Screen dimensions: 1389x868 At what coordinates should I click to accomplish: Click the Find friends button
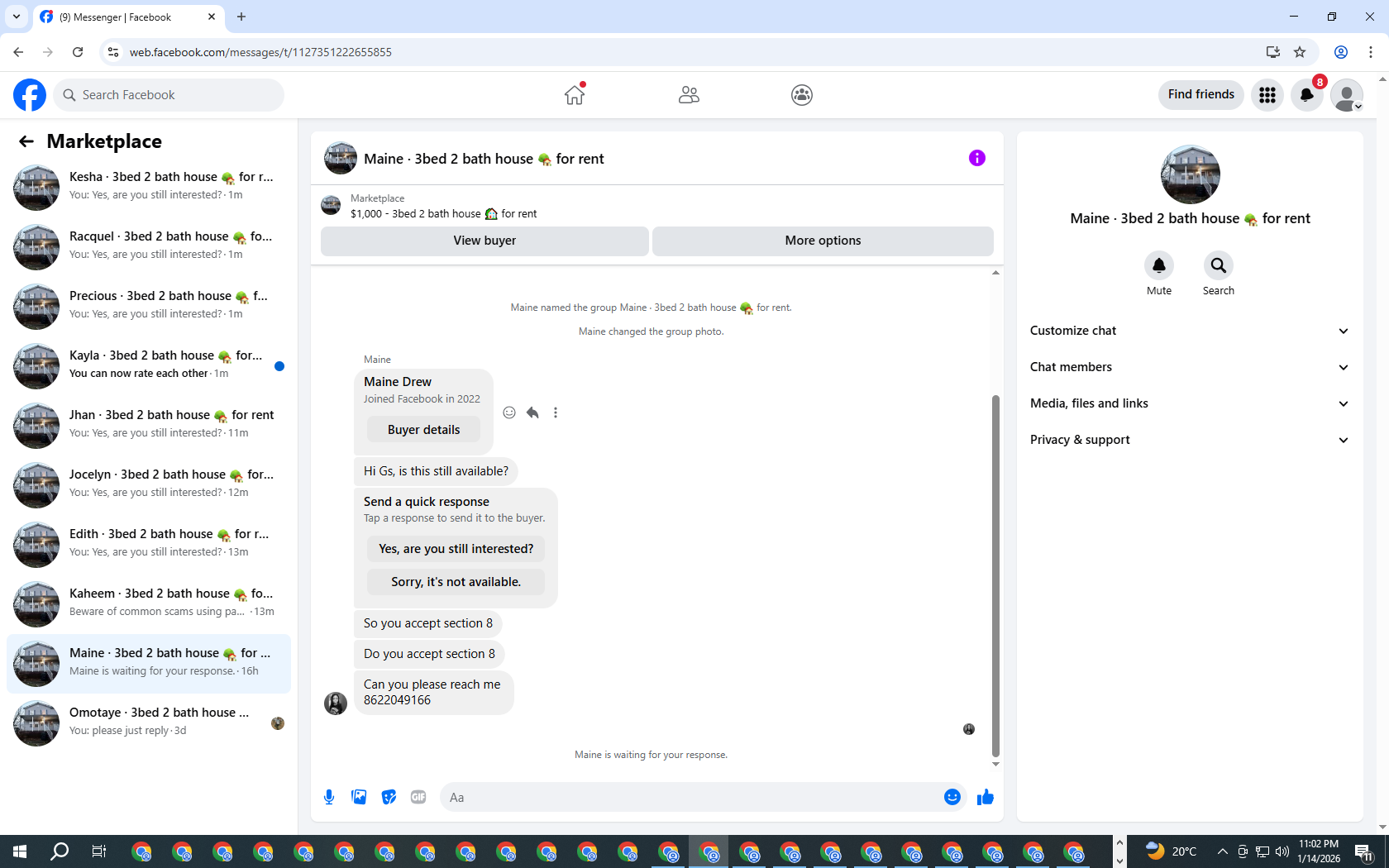pyautogui.click(x=1200, y=95)
